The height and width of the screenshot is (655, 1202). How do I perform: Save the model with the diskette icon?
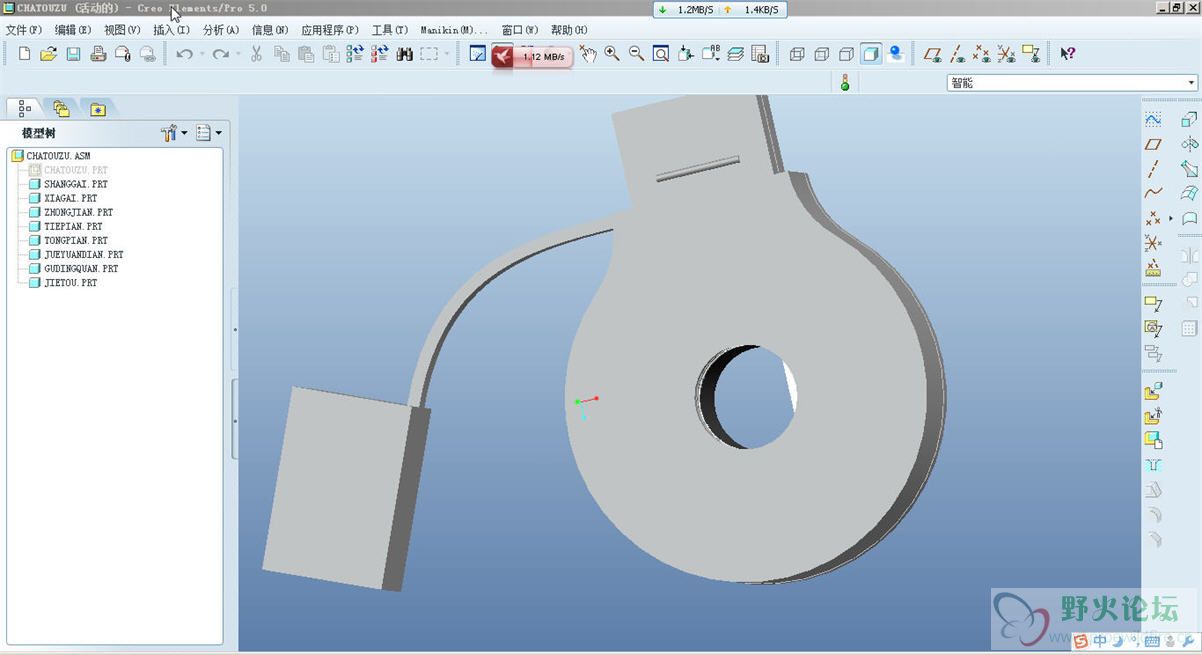73,54
